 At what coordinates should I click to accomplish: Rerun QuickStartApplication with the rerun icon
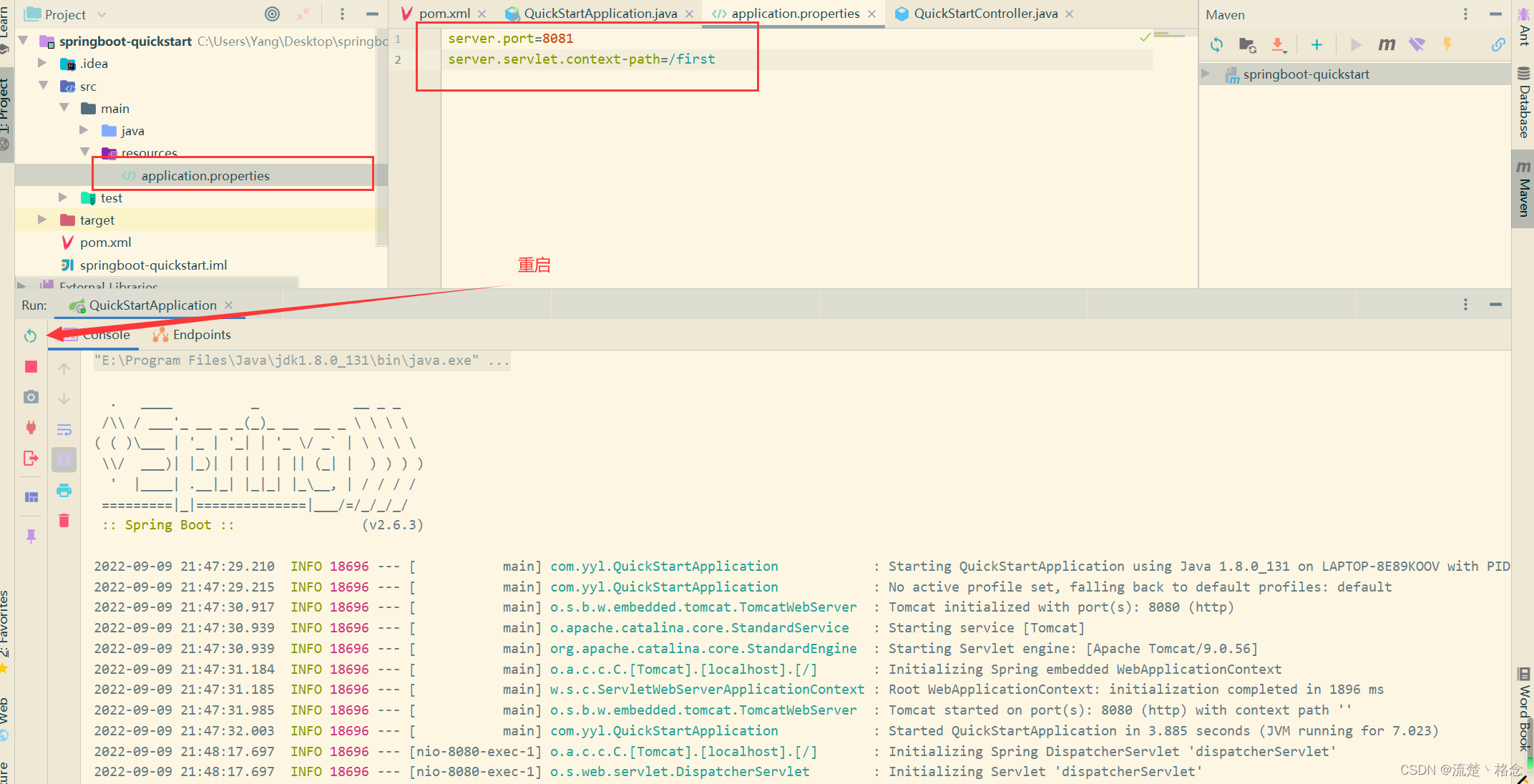[30, 335]
